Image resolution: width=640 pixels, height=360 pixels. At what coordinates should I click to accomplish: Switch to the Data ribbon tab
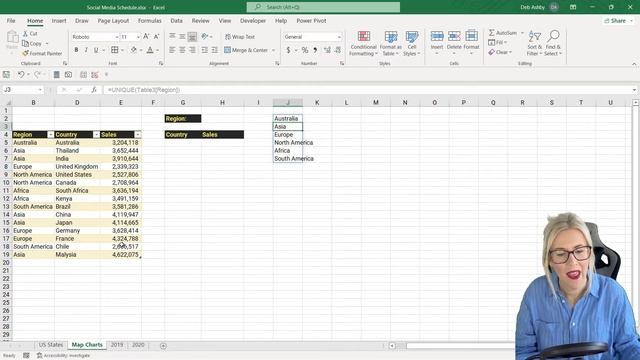[176, 20]
